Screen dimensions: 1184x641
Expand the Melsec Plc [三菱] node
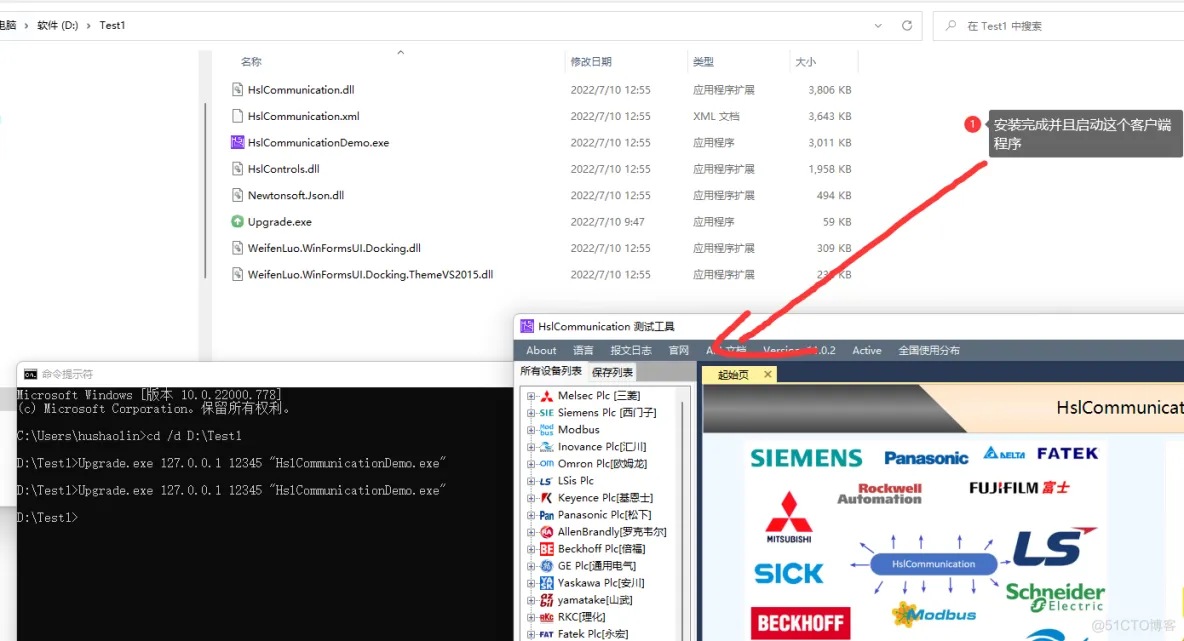(531, 396)
